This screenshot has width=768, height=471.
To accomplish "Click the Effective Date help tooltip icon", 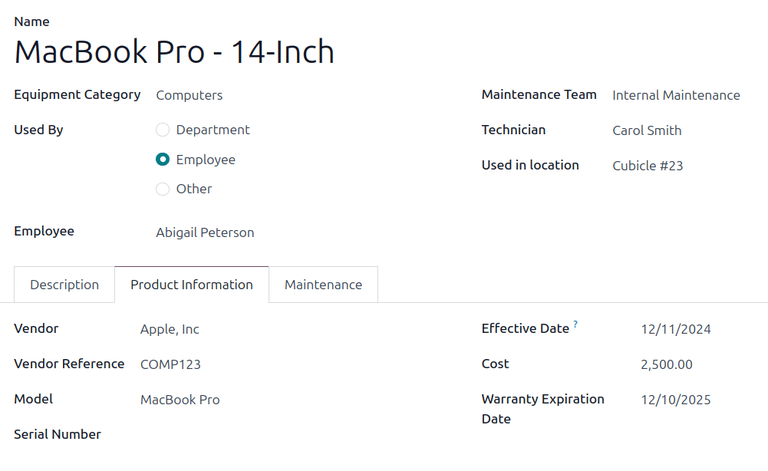I will (576, 325).
